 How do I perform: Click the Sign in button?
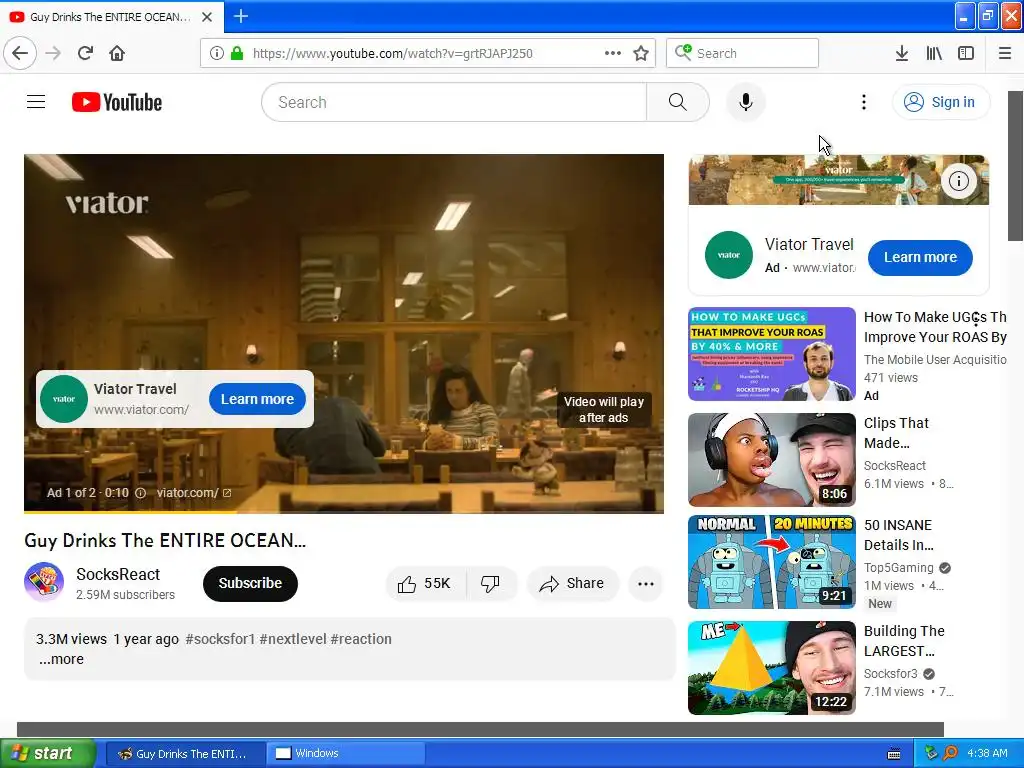point(940,102)
